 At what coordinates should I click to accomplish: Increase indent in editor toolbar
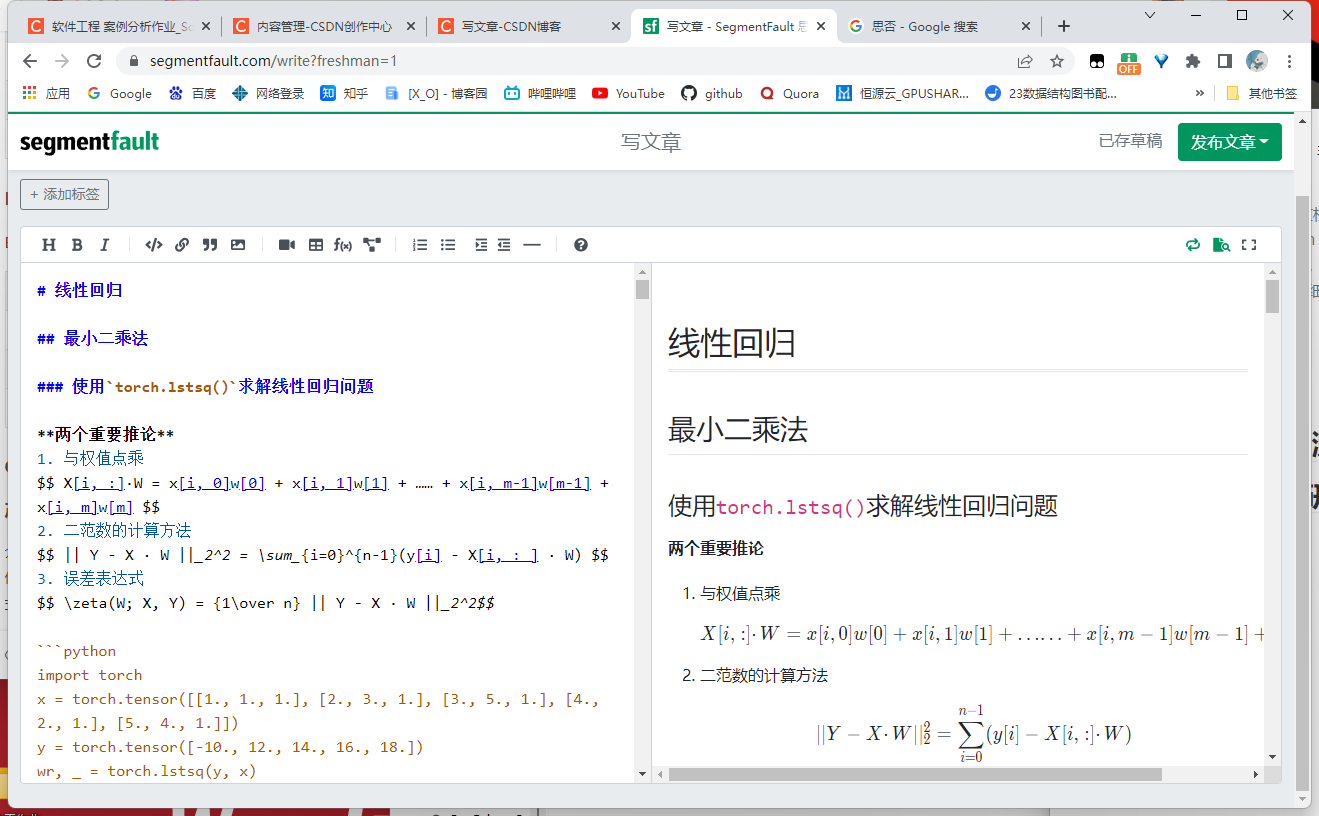click(481, 245)
